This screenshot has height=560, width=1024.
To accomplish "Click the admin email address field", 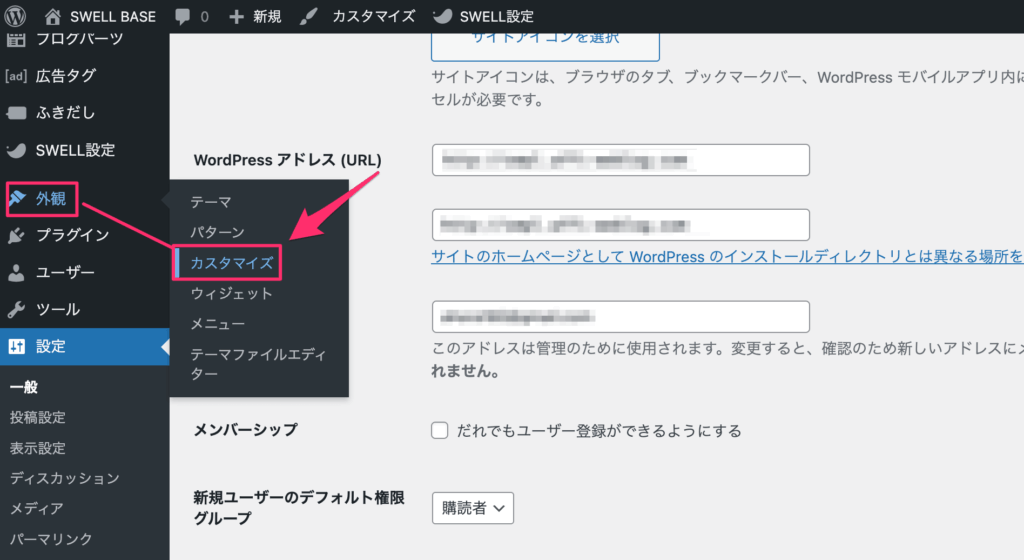I will [x=620, y=317].
